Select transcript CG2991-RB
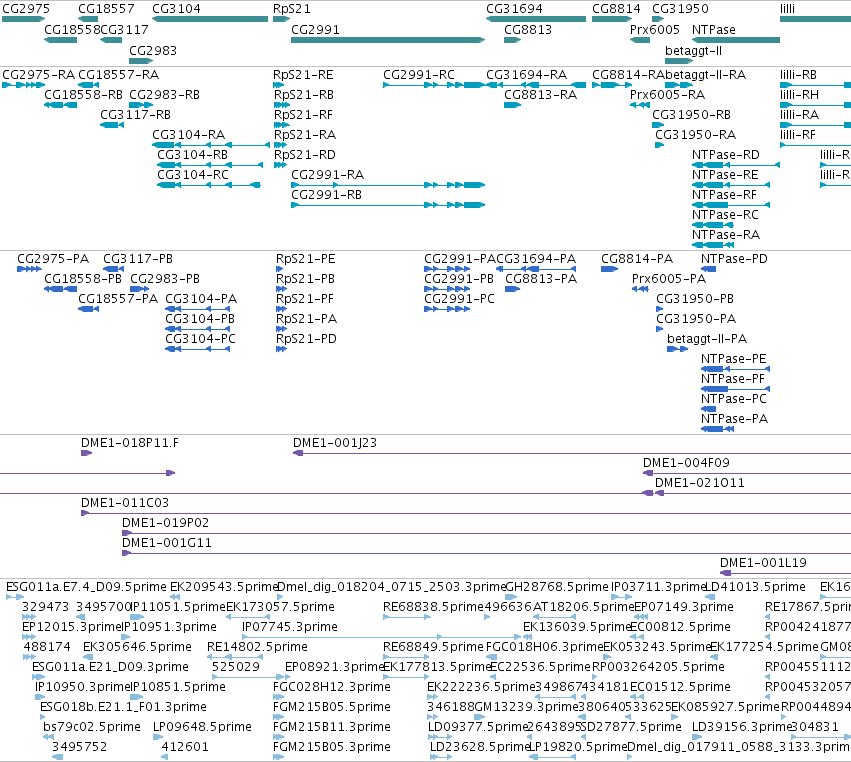The height and width of the screenshot is (762, 851). 388,205
